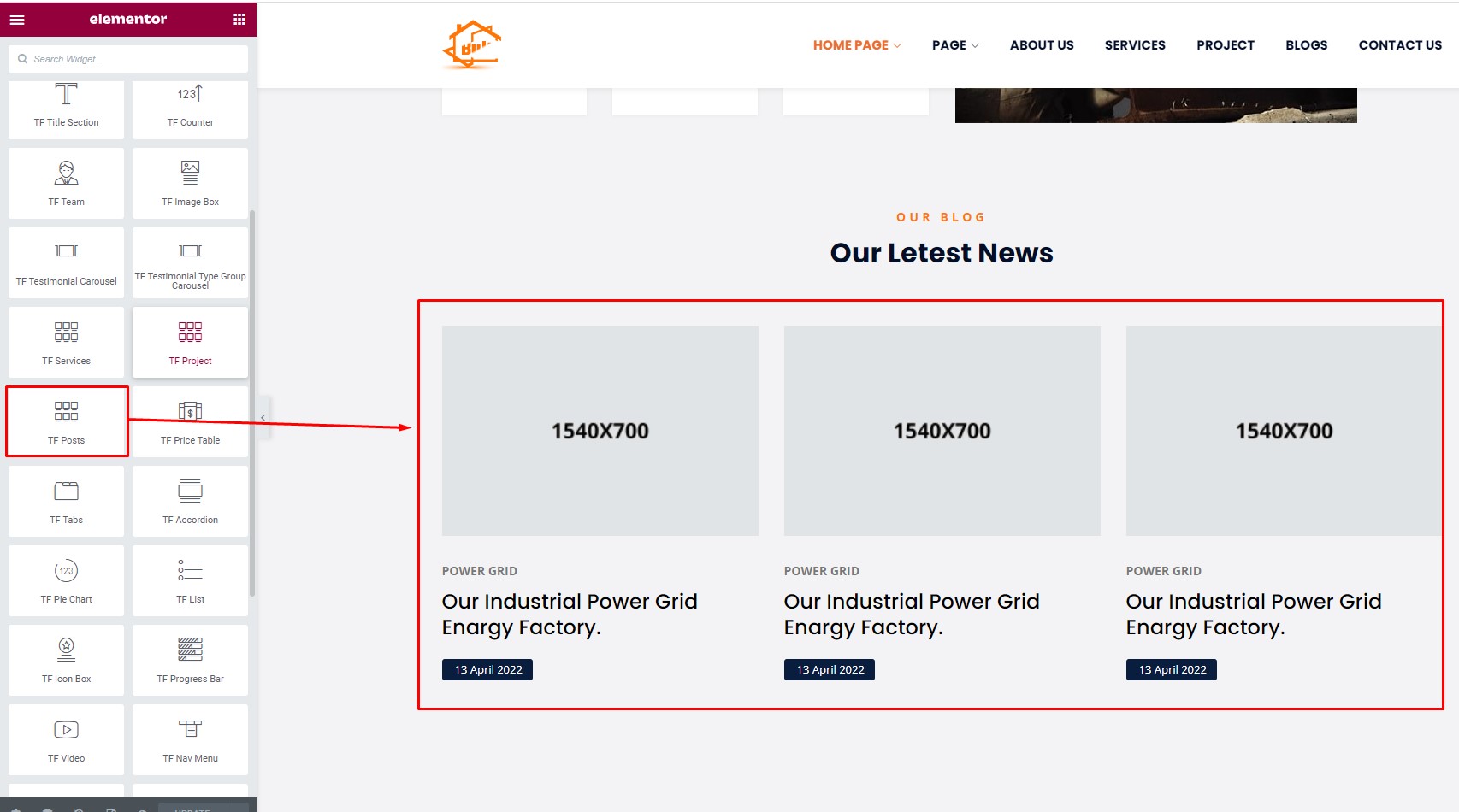Screen dimensions: 1459x812
Task: Select TF Testimonial Type Group Carousel widget
Action: (190, 262)
